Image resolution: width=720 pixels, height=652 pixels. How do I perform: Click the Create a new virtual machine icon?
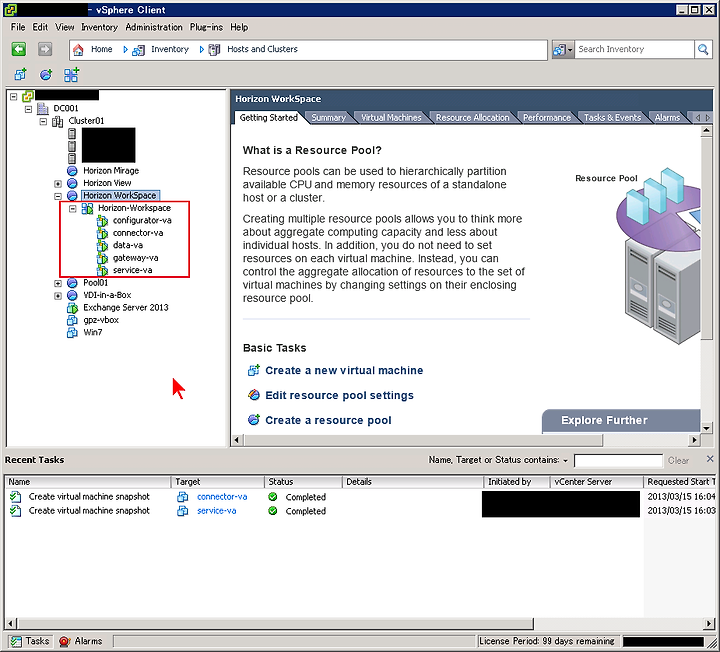[x=253, y=370]
